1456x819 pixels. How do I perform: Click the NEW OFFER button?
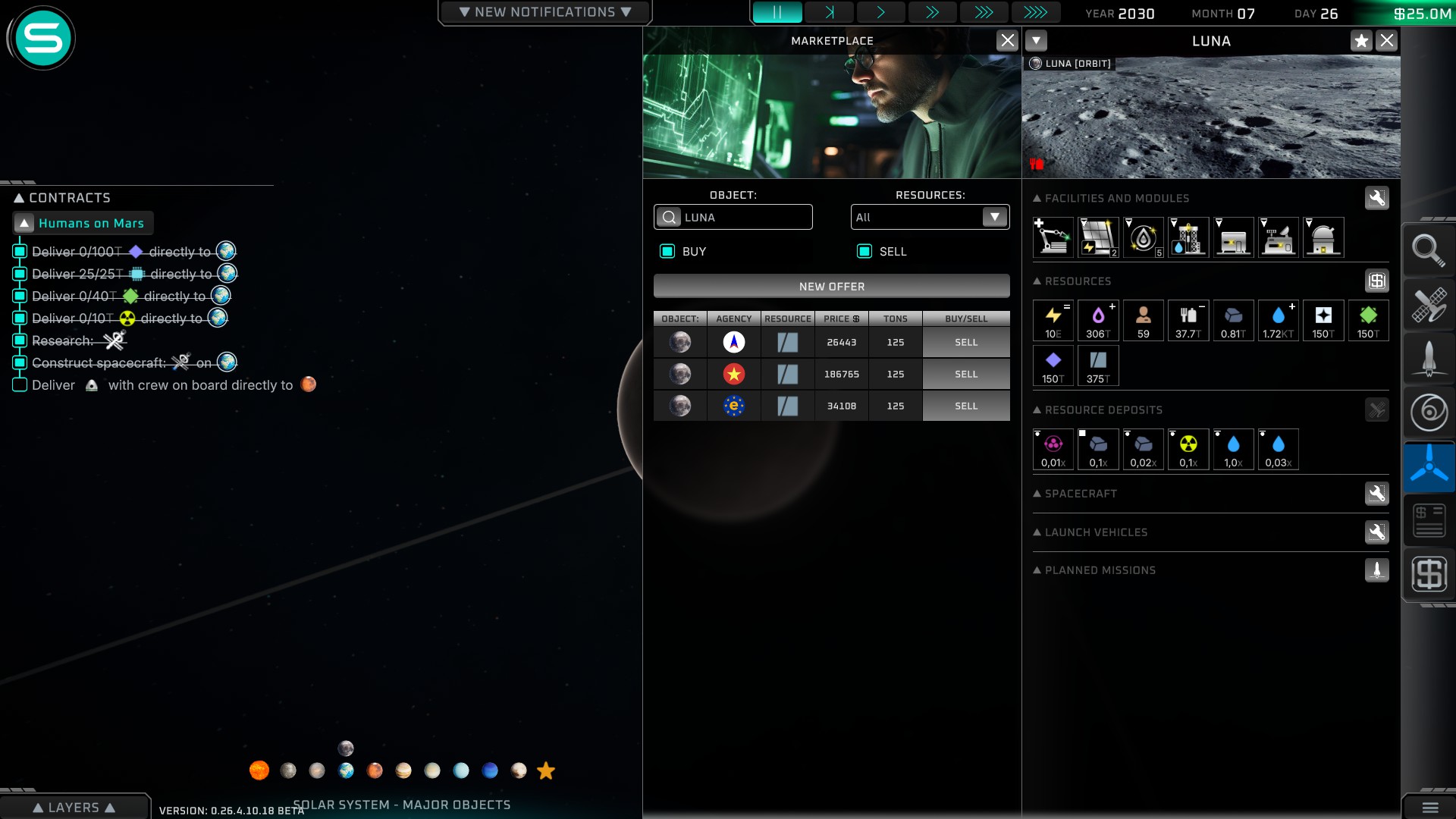pos(831,287)
